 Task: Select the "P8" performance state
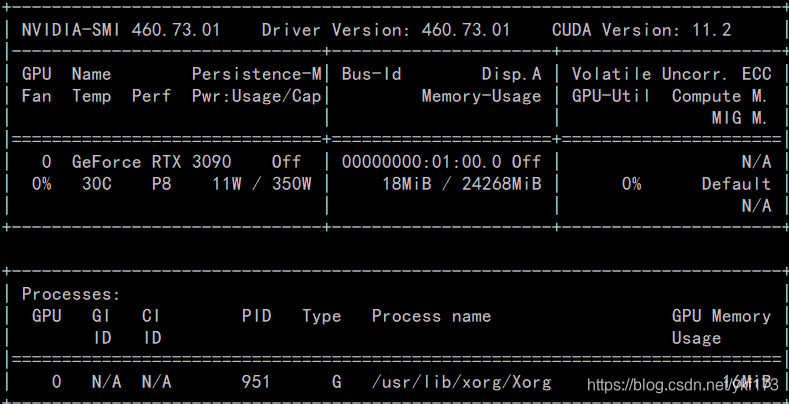pyautogui.click(x=161, y=184)
